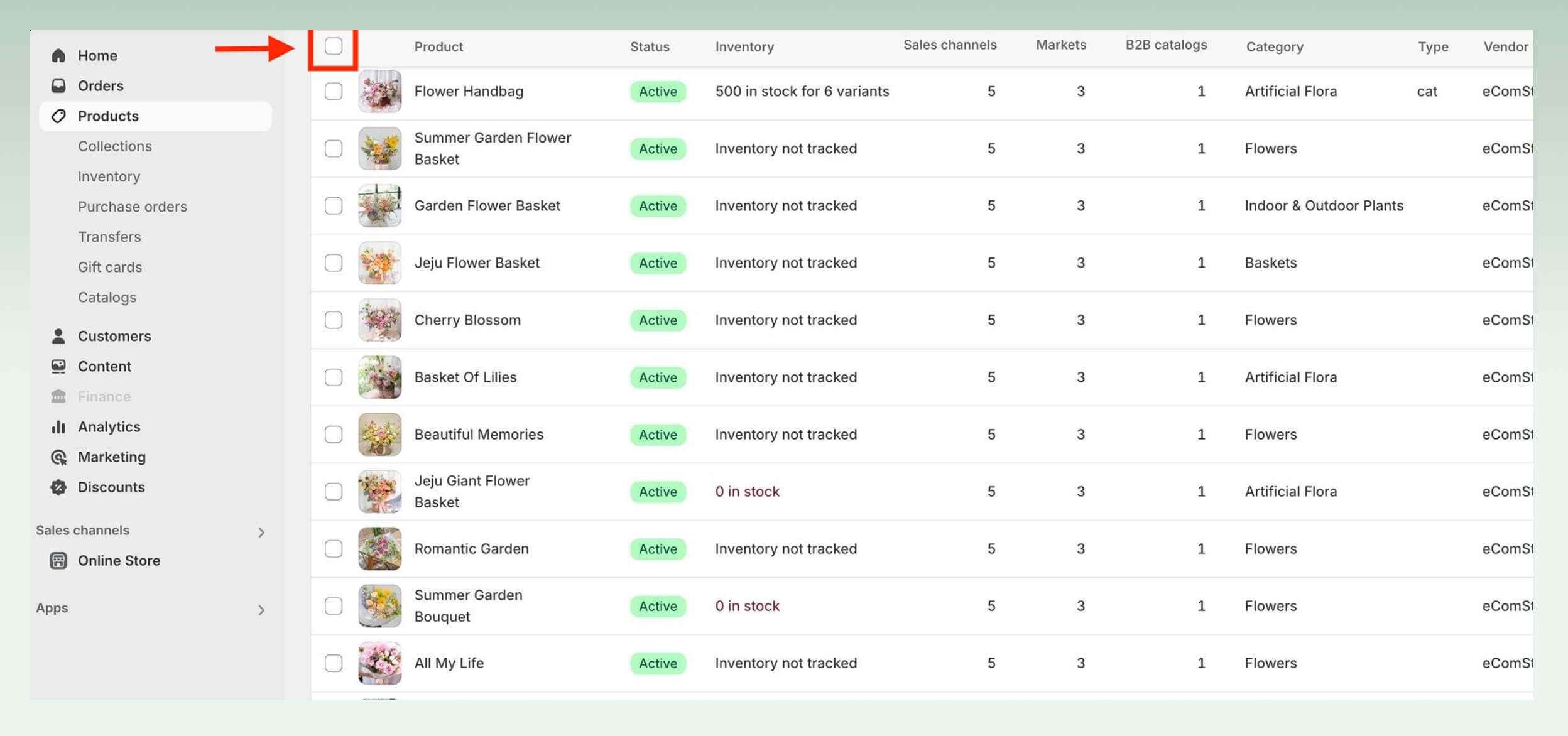Click the Flower Handbag thumbnail
1568x736 pixels.
point(379,91)
